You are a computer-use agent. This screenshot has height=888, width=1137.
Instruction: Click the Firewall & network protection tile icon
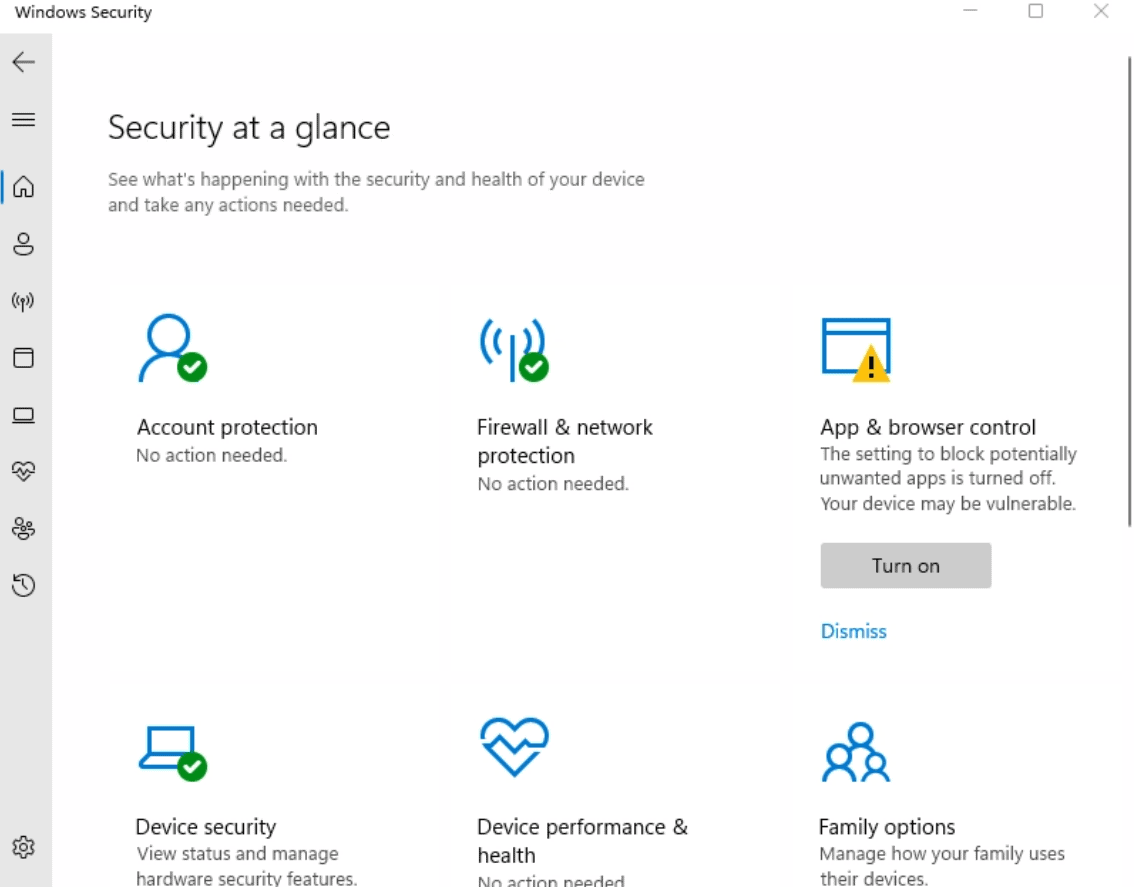[x=514, y=349]
